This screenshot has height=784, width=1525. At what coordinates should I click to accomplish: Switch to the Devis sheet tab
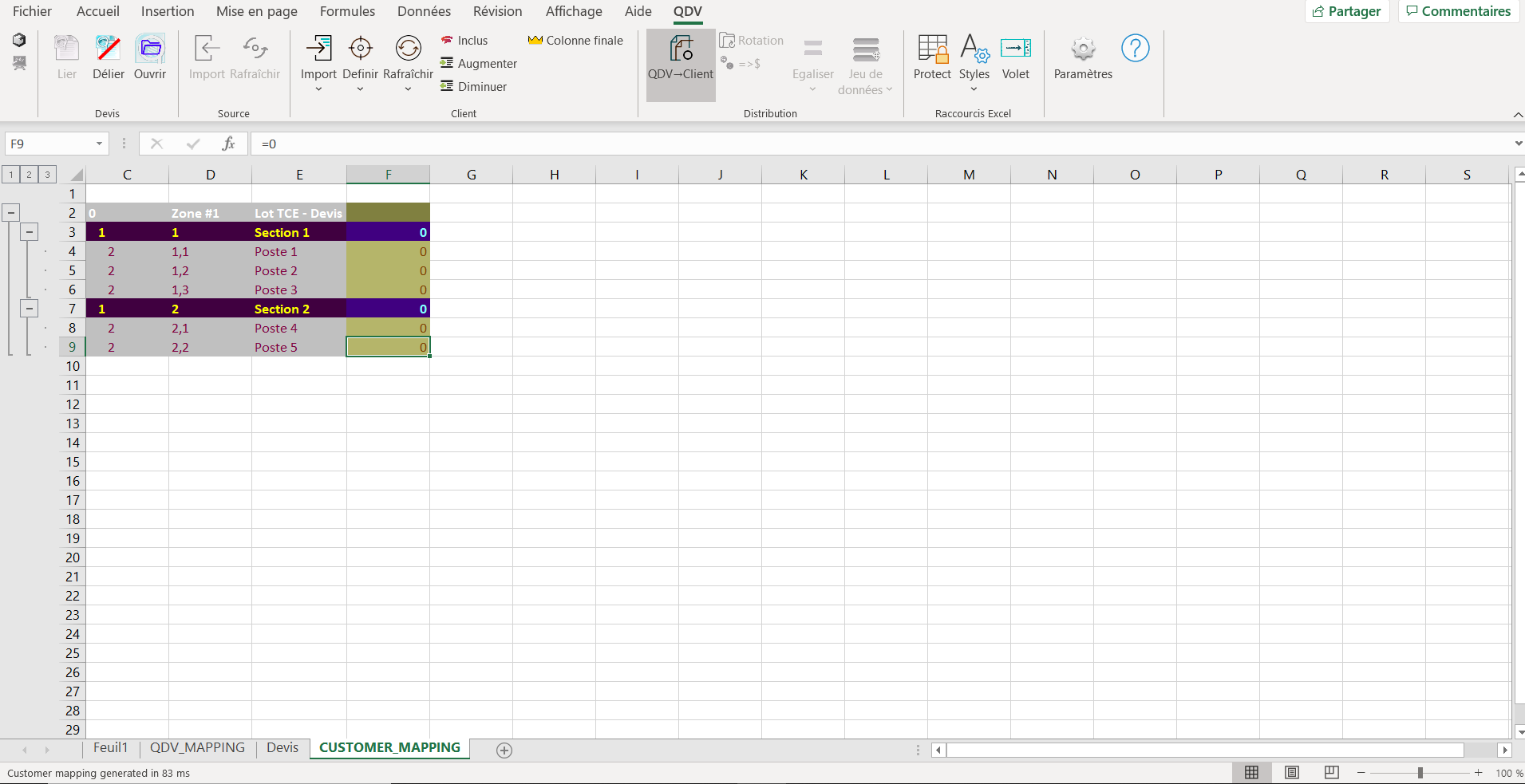pos(282,748)
